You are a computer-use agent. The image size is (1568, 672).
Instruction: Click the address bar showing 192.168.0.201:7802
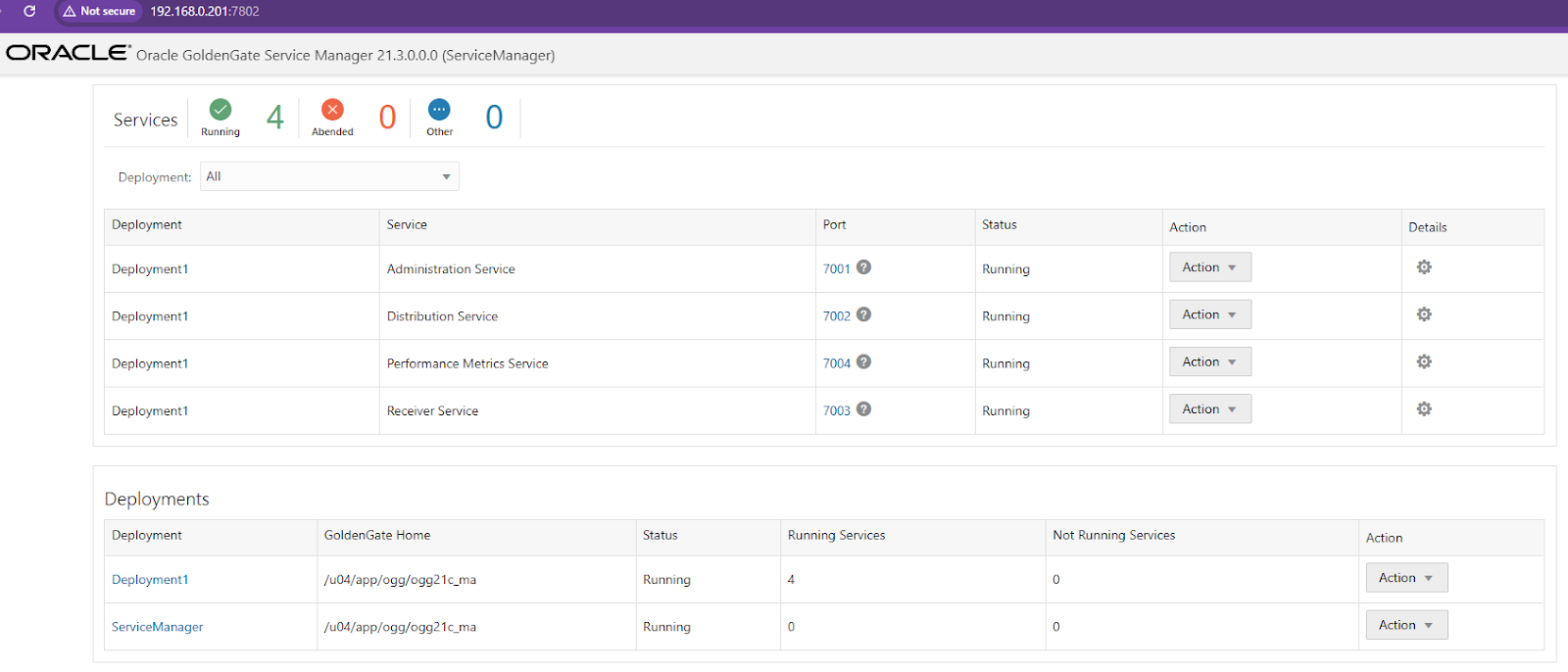tap(205, 11)
